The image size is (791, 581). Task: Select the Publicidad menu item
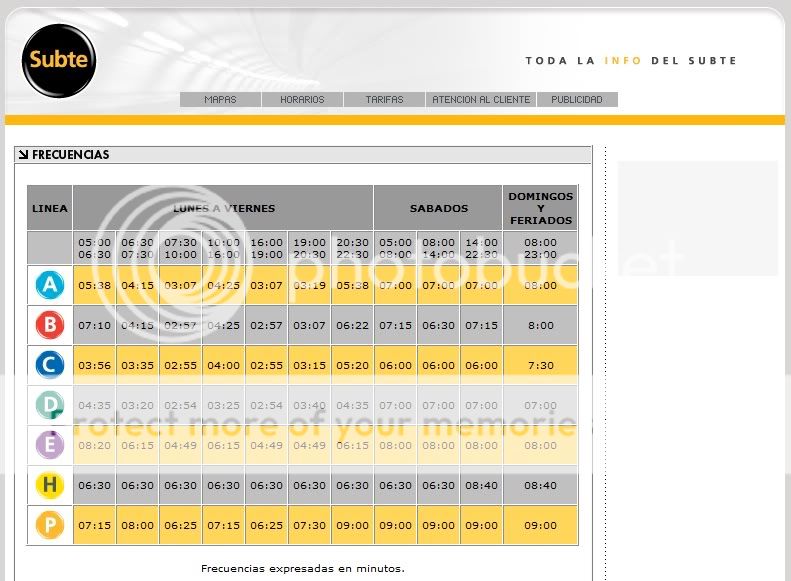coord(577,100)
